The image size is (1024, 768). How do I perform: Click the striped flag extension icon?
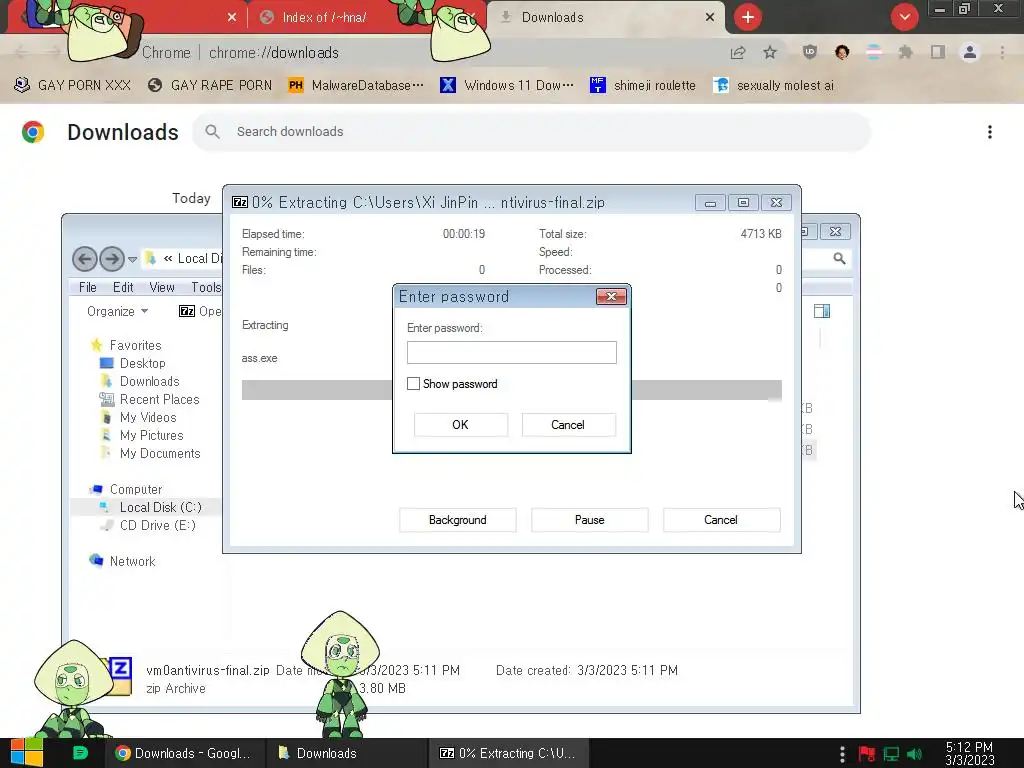pos(874,52)
